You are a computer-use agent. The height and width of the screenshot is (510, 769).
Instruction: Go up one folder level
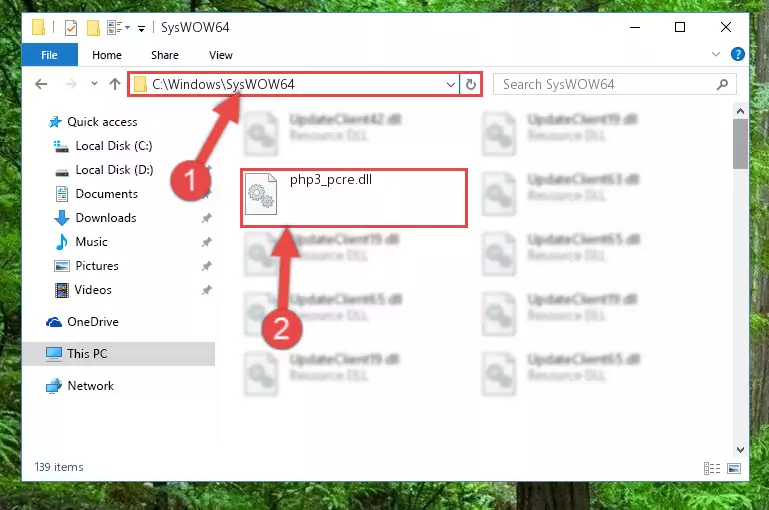115,84
